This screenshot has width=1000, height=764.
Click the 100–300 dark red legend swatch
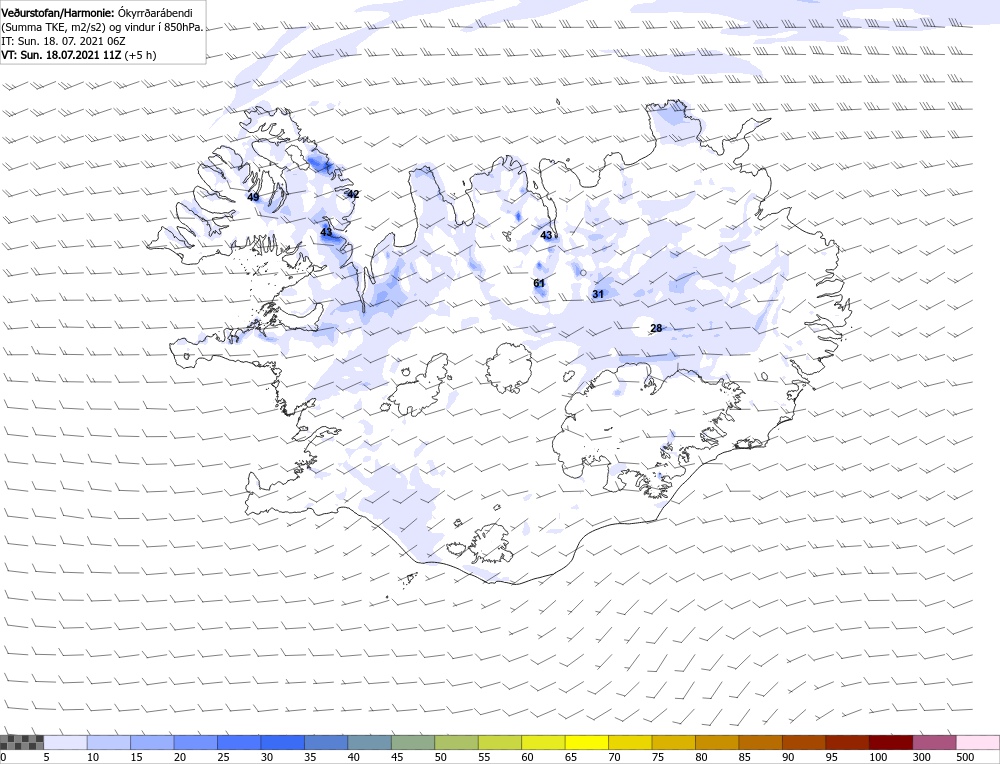(890, 742)
